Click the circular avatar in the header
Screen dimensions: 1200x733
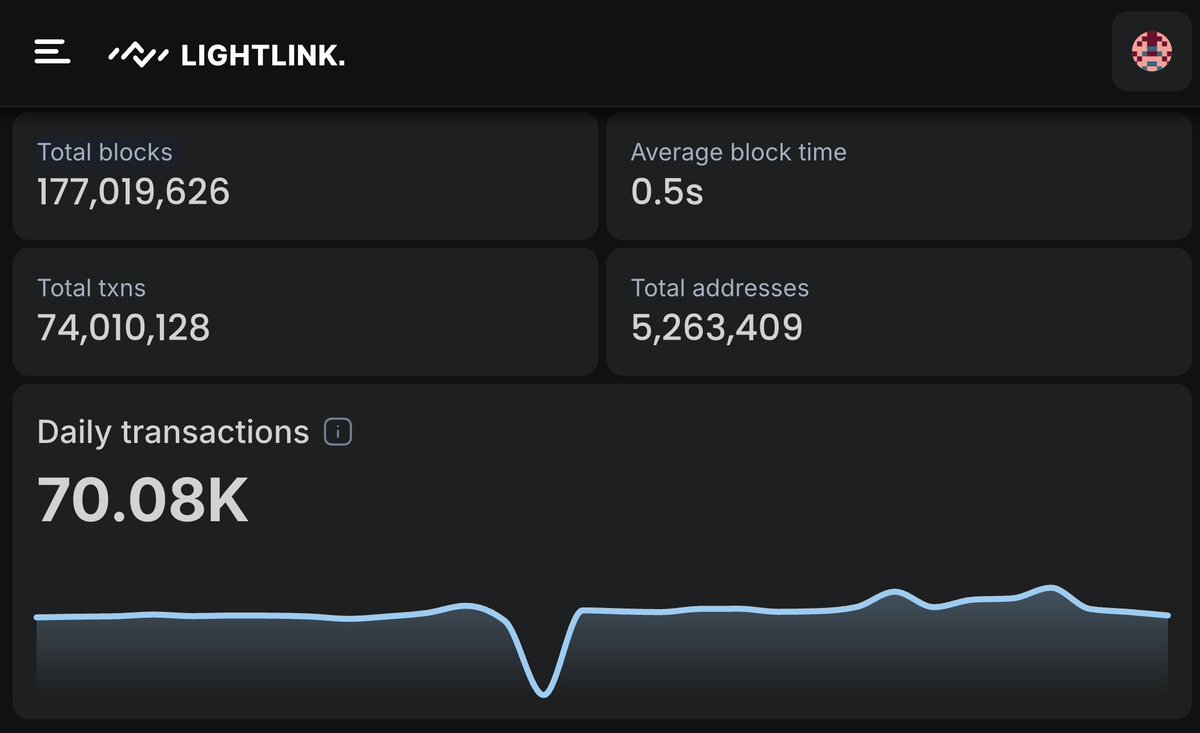point(1152,51)
